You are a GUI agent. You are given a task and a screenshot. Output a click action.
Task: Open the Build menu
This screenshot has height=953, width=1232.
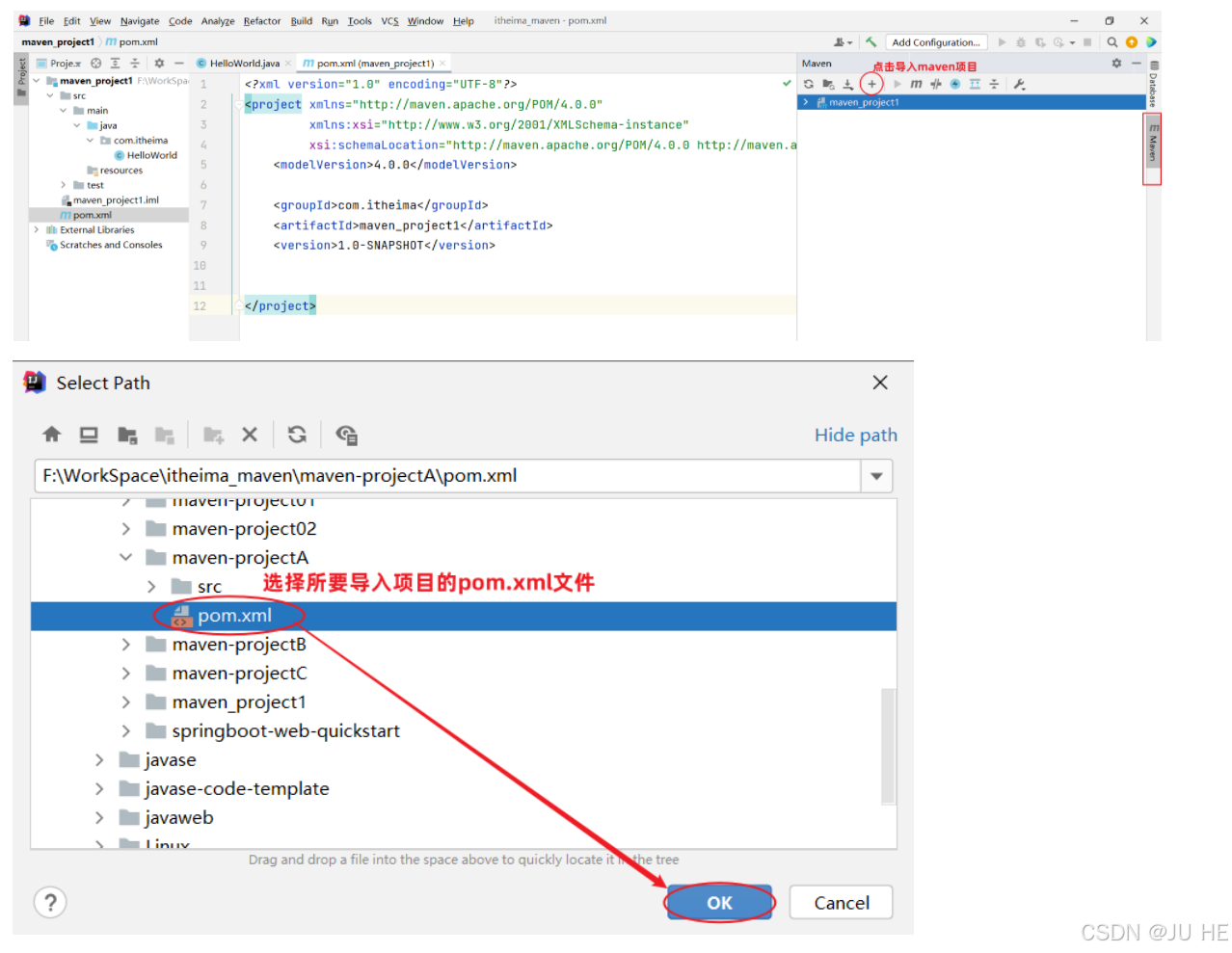click(302, 20)
